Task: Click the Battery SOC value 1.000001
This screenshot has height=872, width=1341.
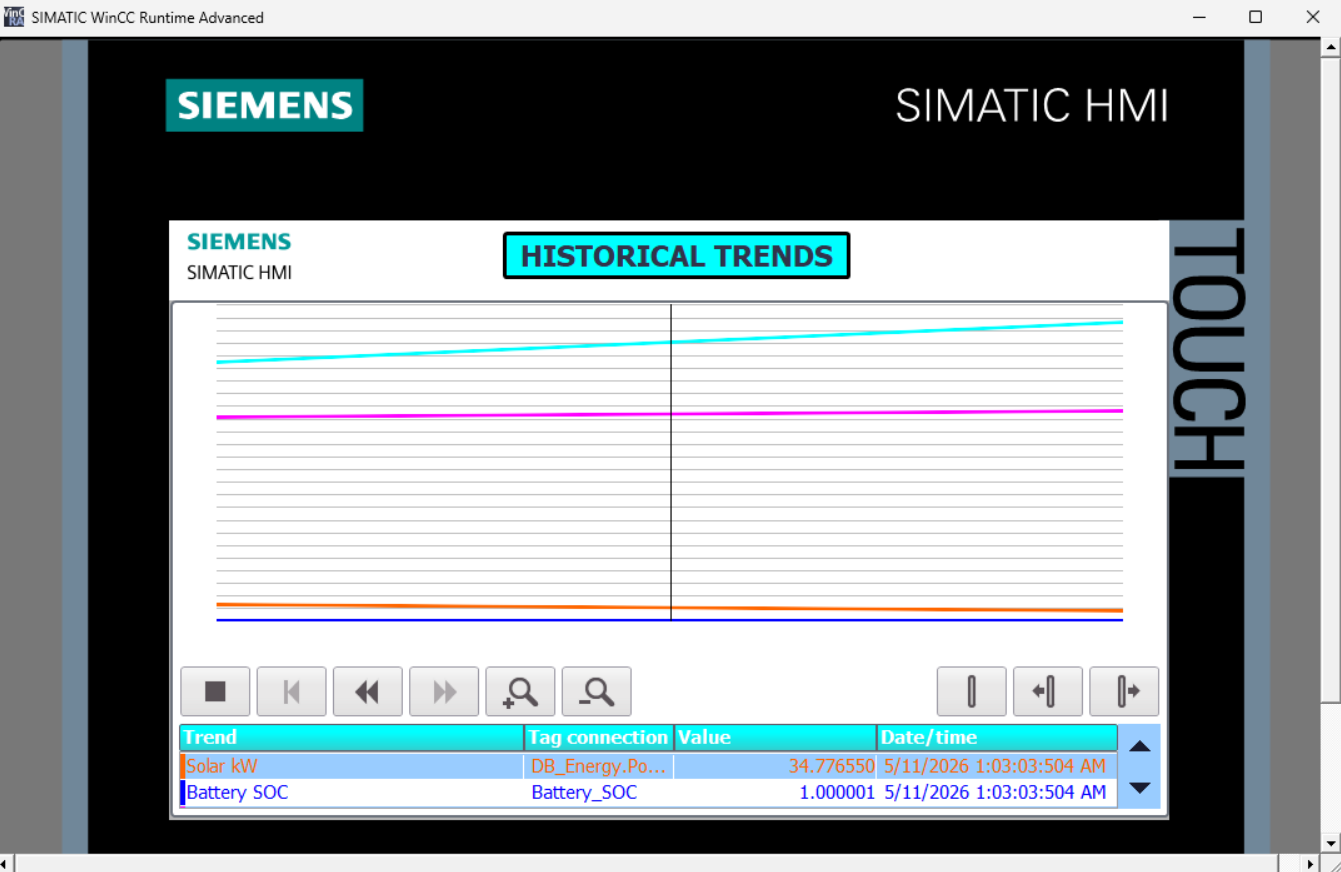Action: [x=836, y=793]
